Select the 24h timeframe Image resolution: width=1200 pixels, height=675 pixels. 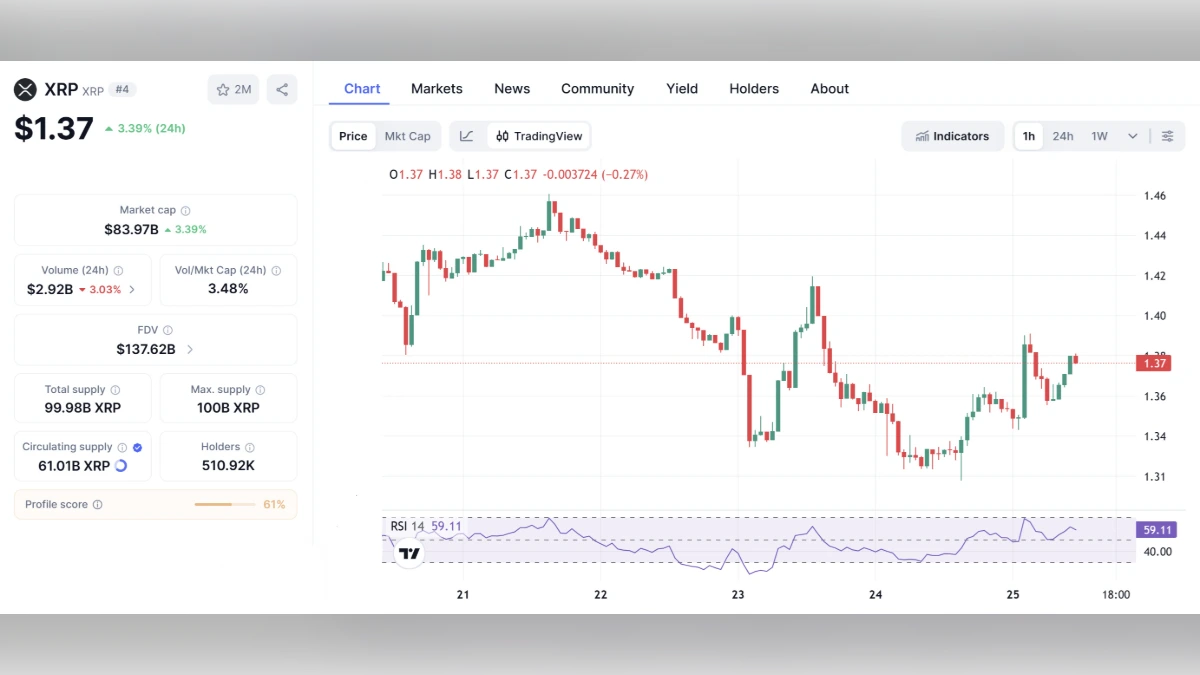1062,135
